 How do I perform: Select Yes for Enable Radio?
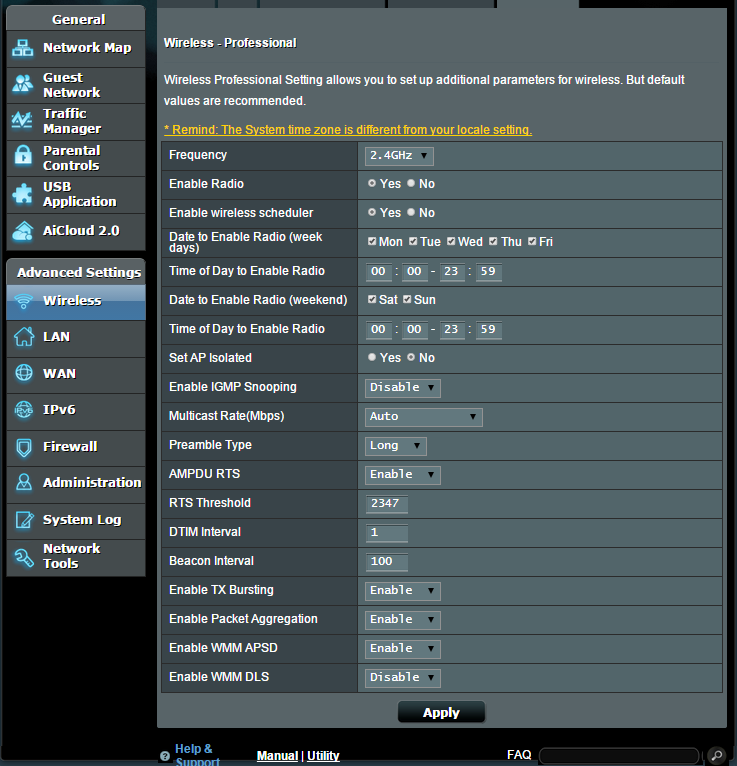coord(372,183)
